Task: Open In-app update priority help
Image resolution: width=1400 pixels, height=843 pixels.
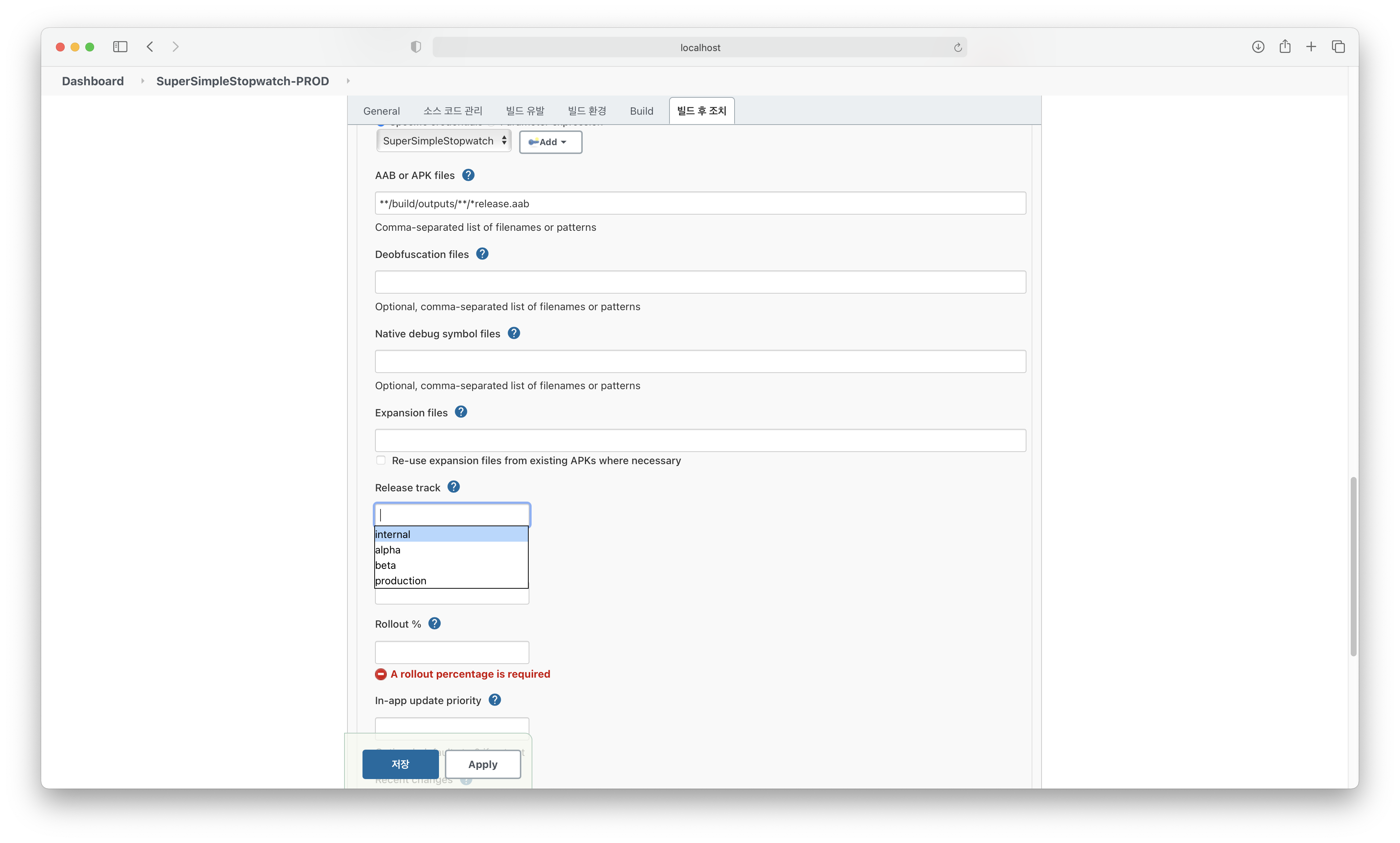Action: point(495,700)
